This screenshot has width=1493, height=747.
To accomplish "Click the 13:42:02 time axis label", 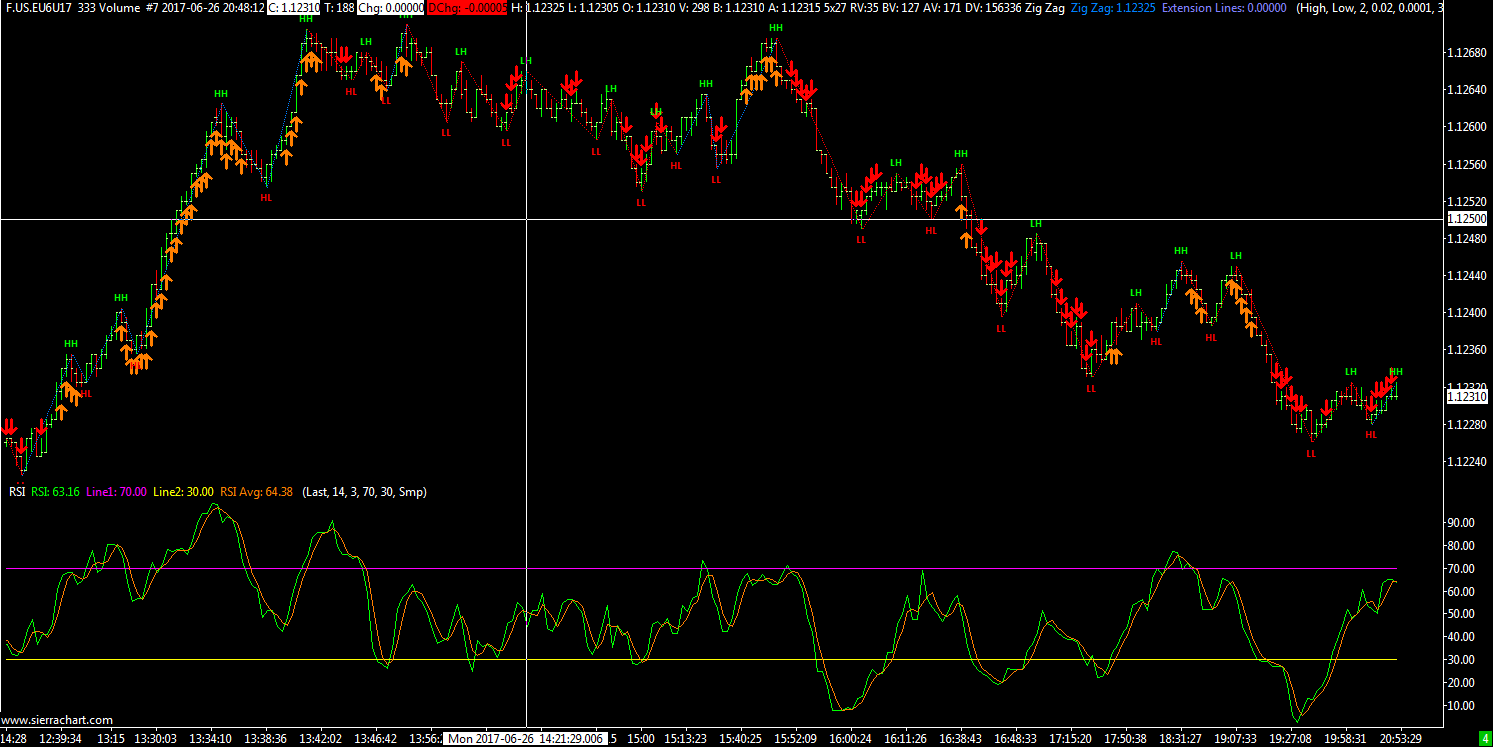I will coord(321,738).
